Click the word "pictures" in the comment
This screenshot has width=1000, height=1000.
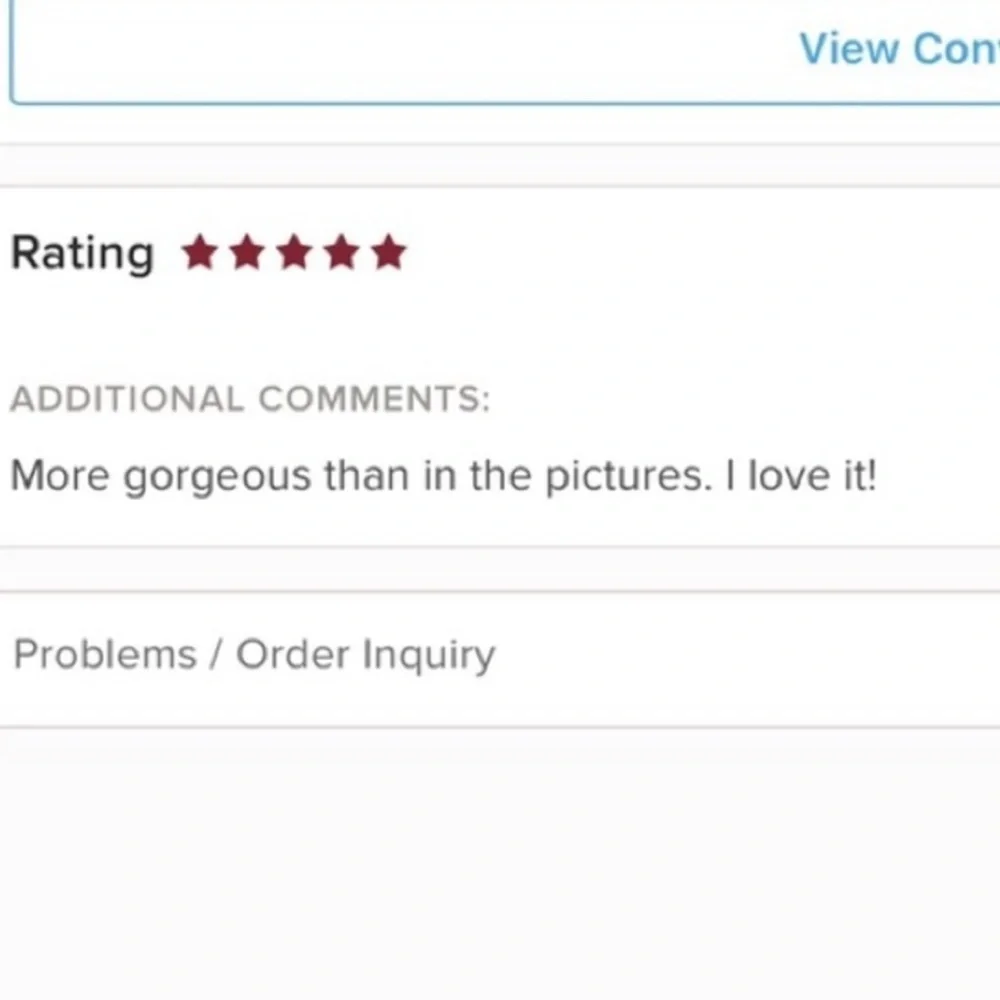625,476
